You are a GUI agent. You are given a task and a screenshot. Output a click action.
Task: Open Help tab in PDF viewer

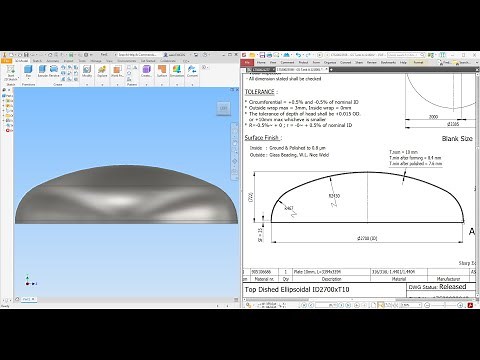click(403, 62)
